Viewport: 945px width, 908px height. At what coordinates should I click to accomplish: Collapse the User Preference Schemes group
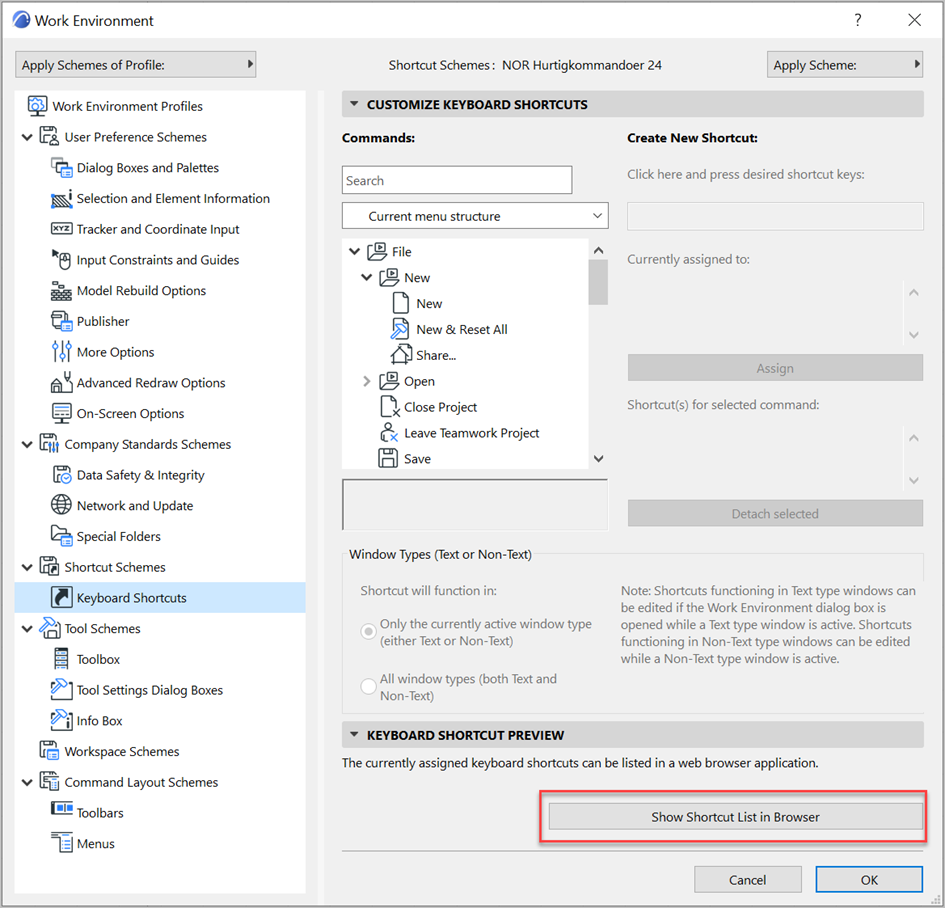(27, 137)
